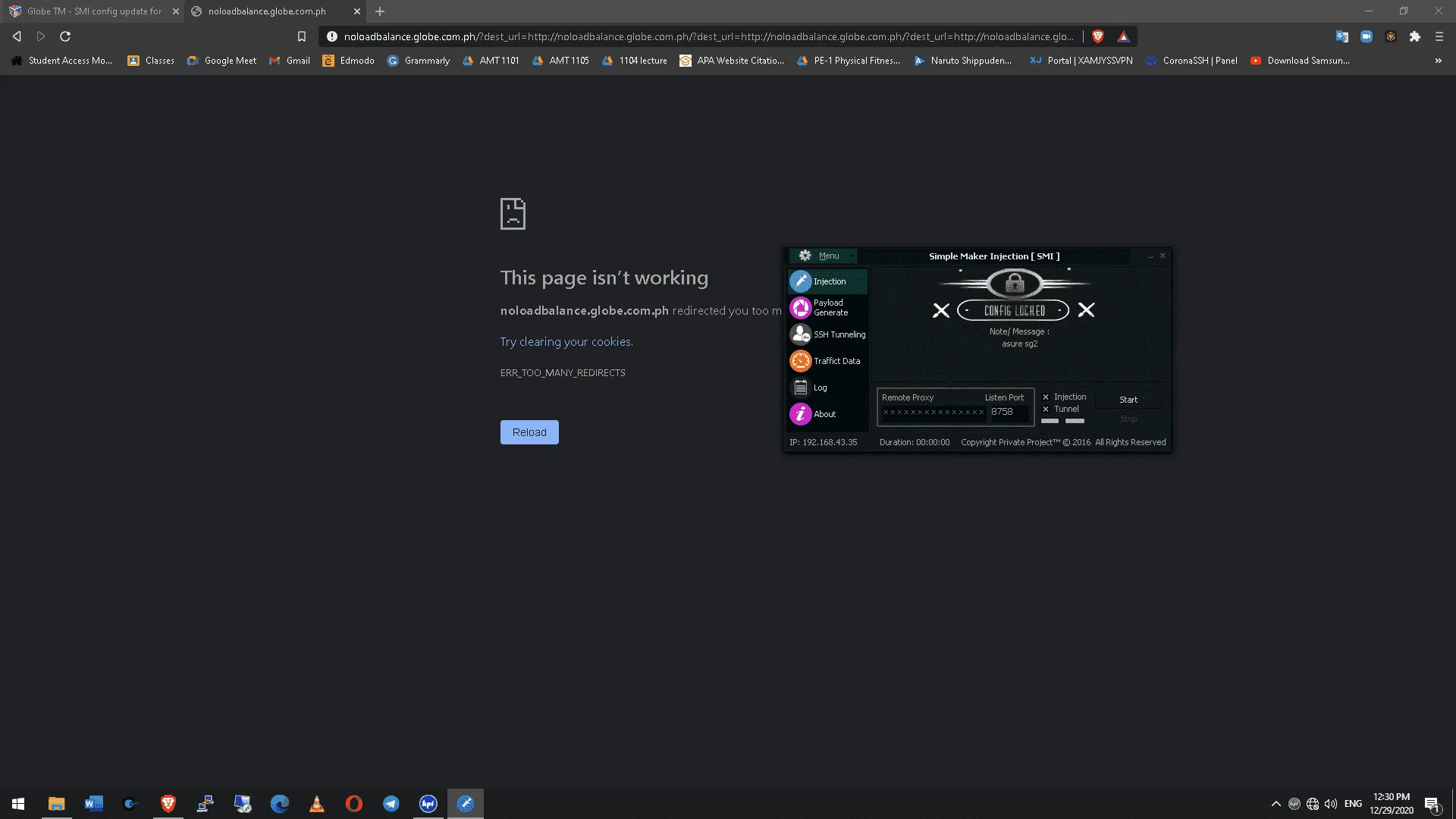
Task: Switch to the Globe TM SMI config tab
Action: (93, 11)
